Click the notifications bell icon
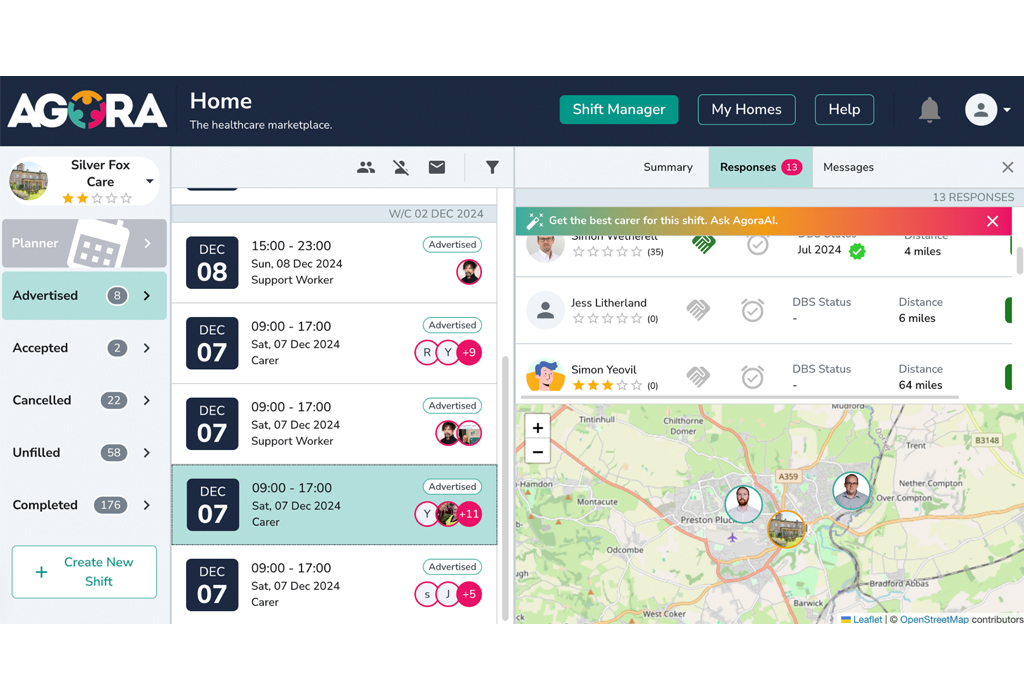Screen dimensions: 1024x700 [929, 110]
